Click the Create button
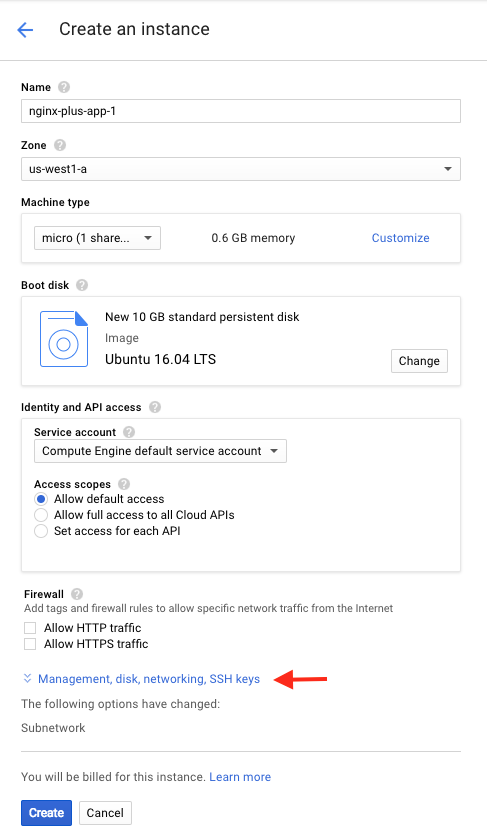The height and width of the screenshot is (839, 487). click(47, 813)
